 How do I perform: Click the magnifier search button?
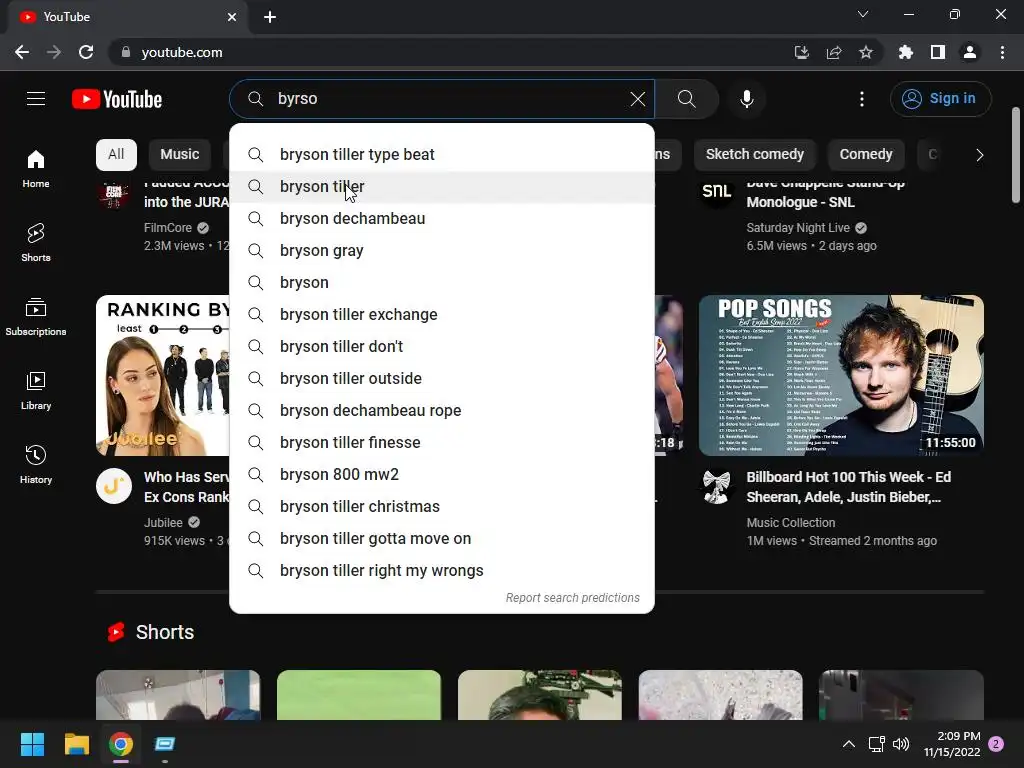point(686,99)
